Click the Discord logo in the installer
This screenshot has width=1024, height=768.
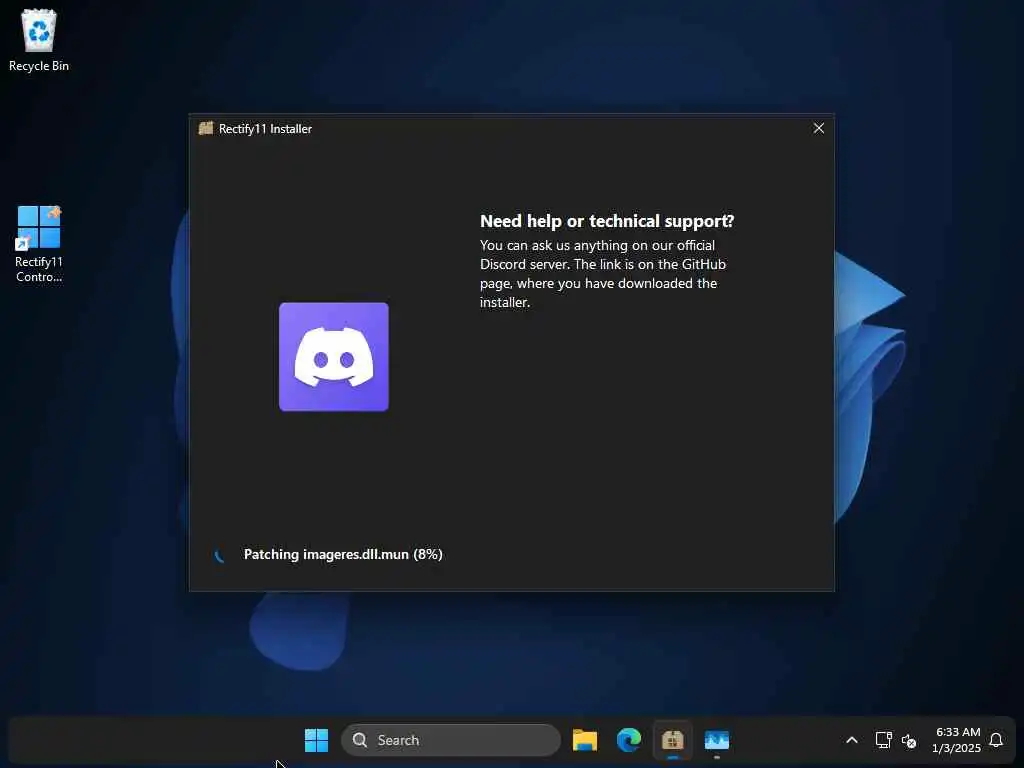pos(334,357)
